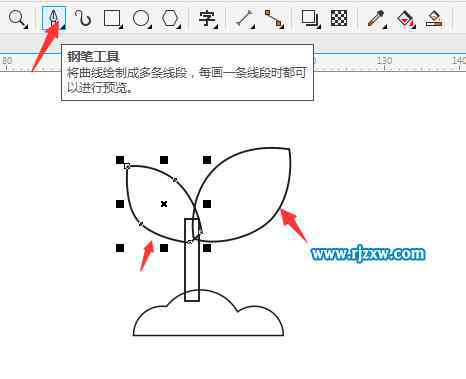Click the top-left selection handle of the leaf

tap(120, 160)
